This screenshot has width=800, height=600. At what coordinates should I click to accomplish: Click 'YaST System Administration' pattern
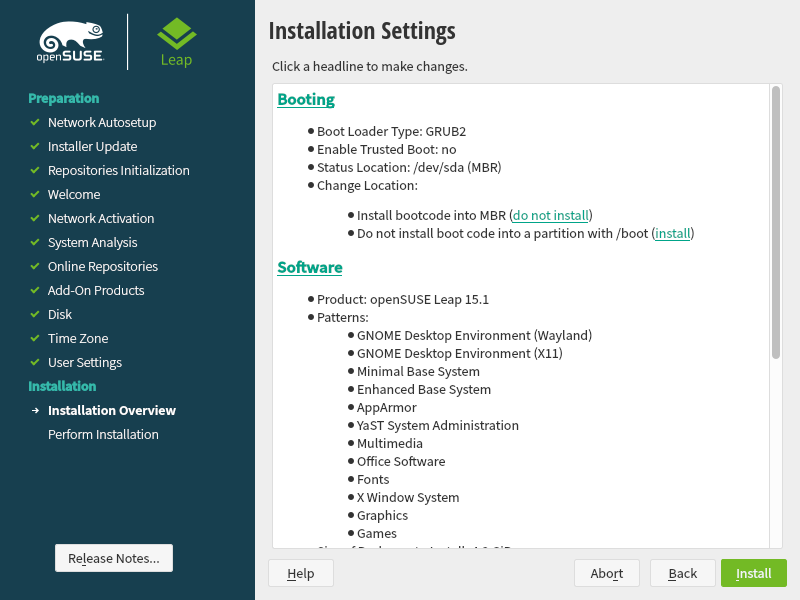click(x=438, y=425)
